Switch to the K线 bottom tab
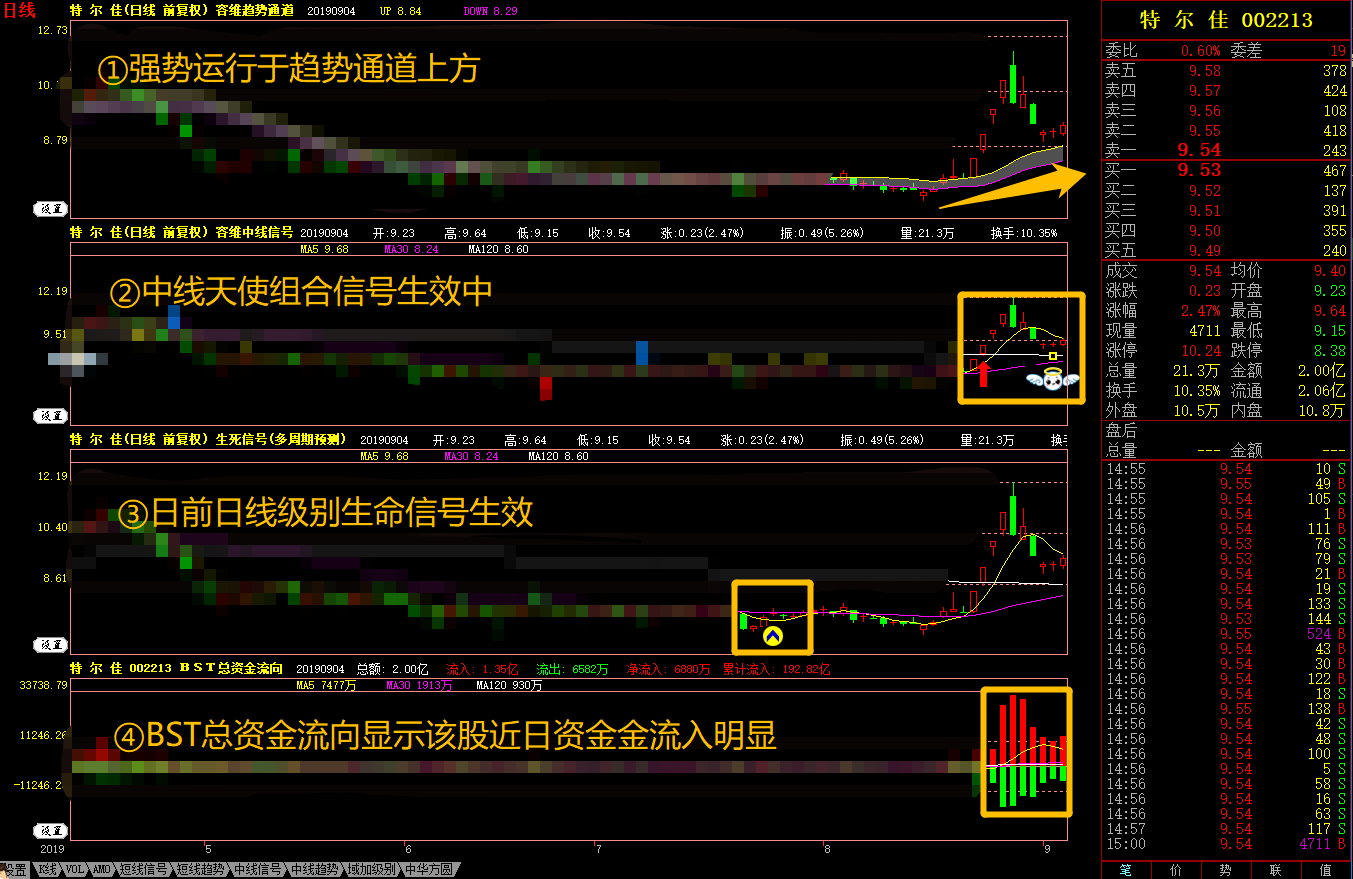This screenshot has width=1353, height=879. tap(47, 870)
